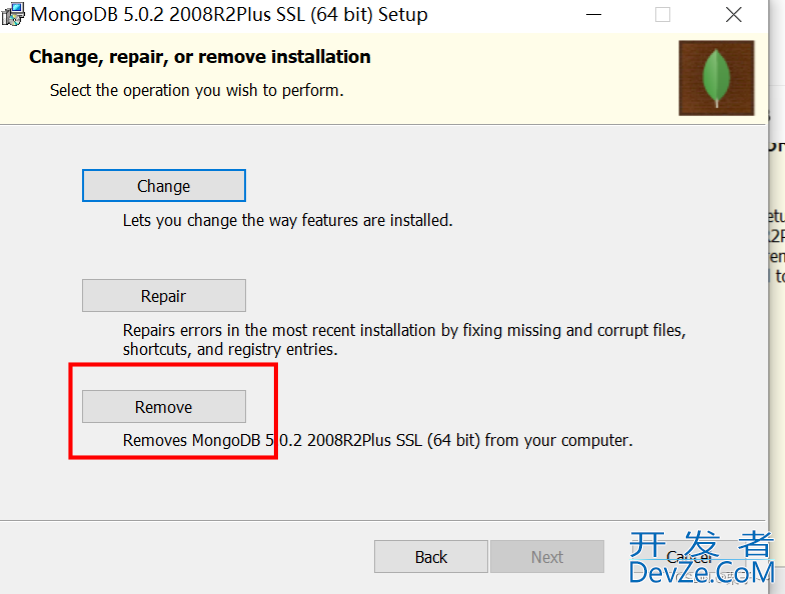785x594 pixels.
Task: Click the DevZe.CoM watermark text
Action: [x=702, y=573]
